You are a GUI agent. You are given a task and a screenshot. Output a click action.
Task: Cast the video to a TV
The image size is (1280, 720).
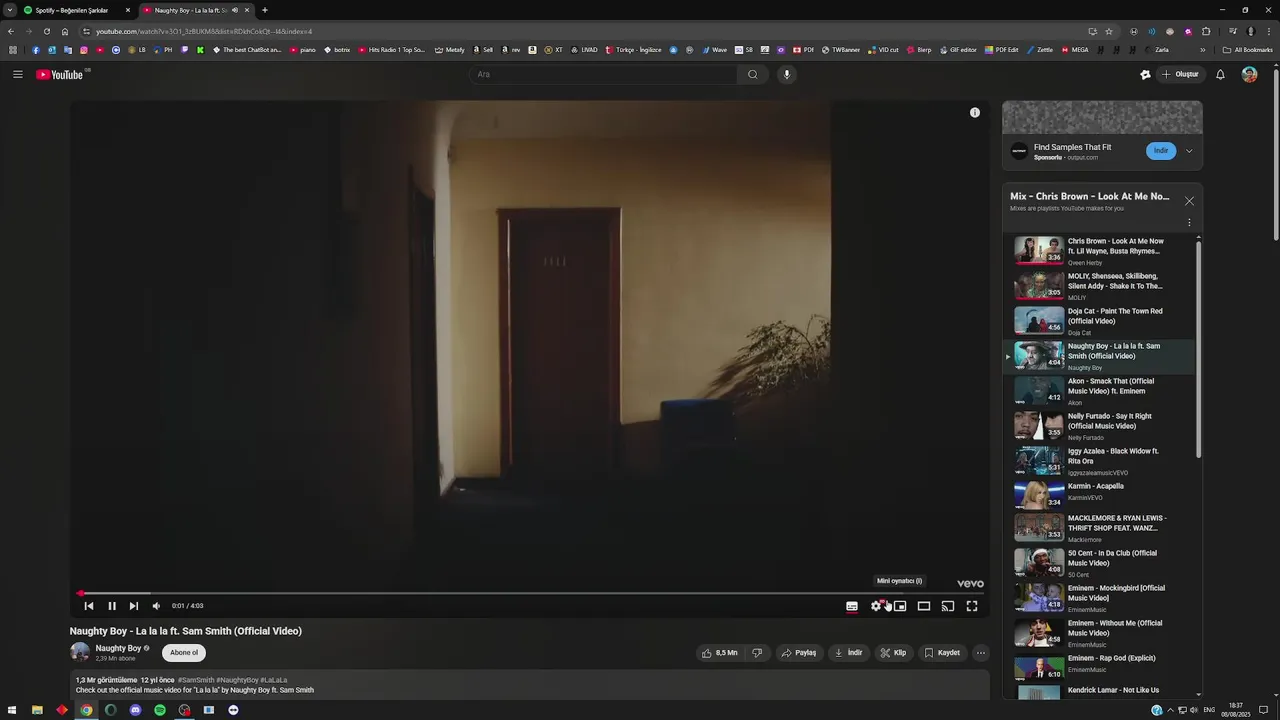point(948,606)
